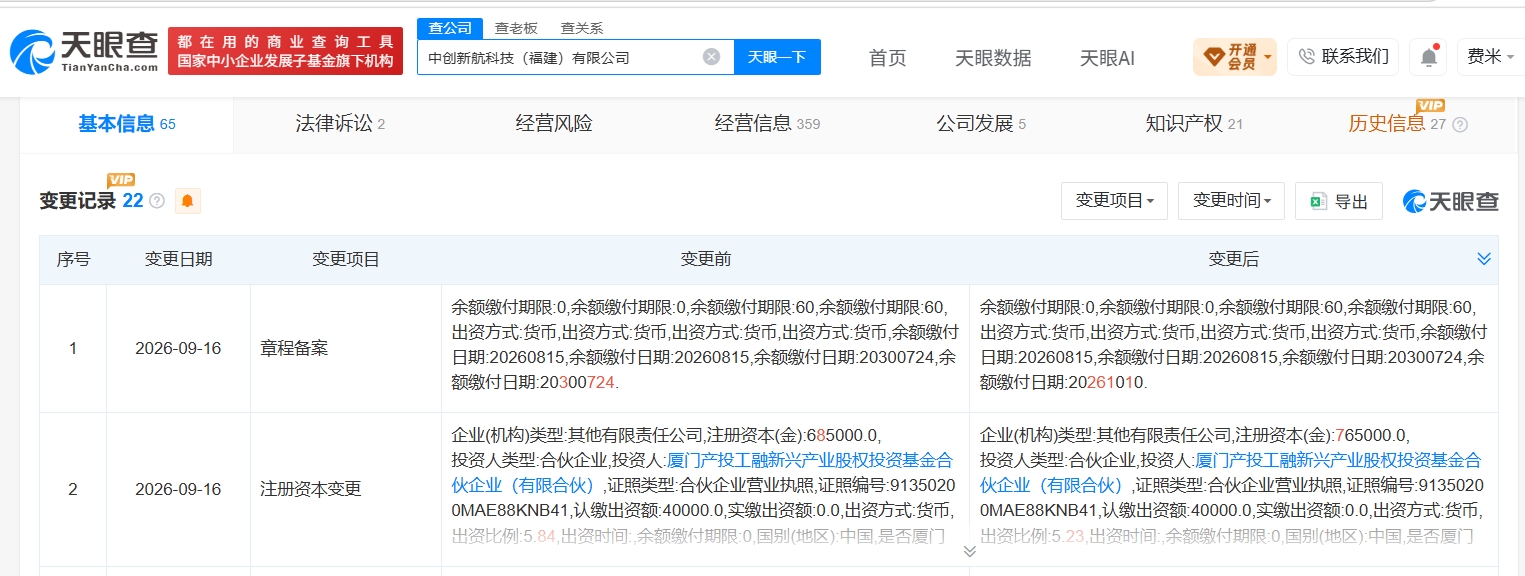Expand the truncated row 2 content
The image size is (1525, 576).
click(969, 551)
